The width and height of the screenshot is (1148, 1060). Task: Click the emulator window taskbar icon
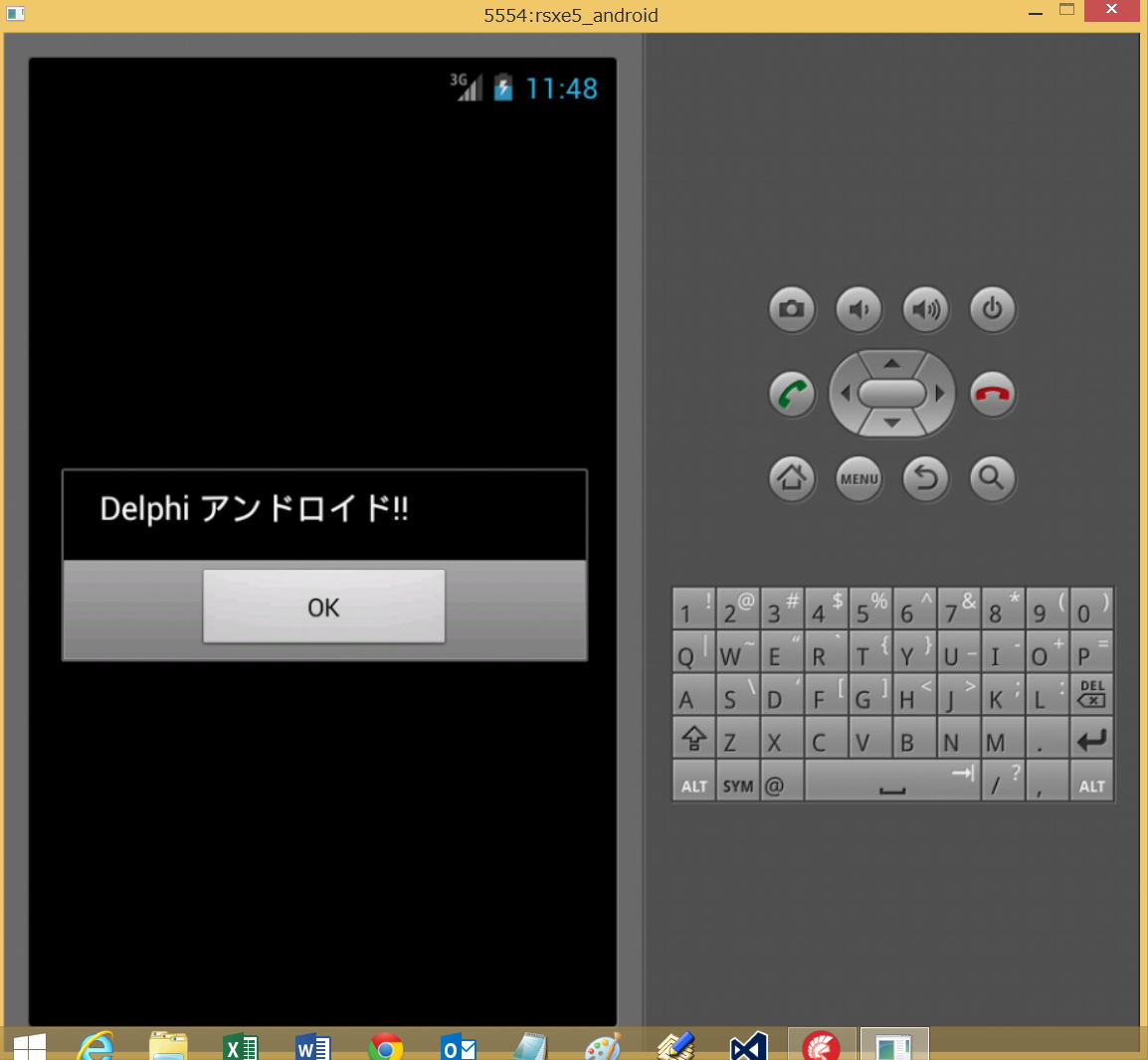click(894, 1045)
